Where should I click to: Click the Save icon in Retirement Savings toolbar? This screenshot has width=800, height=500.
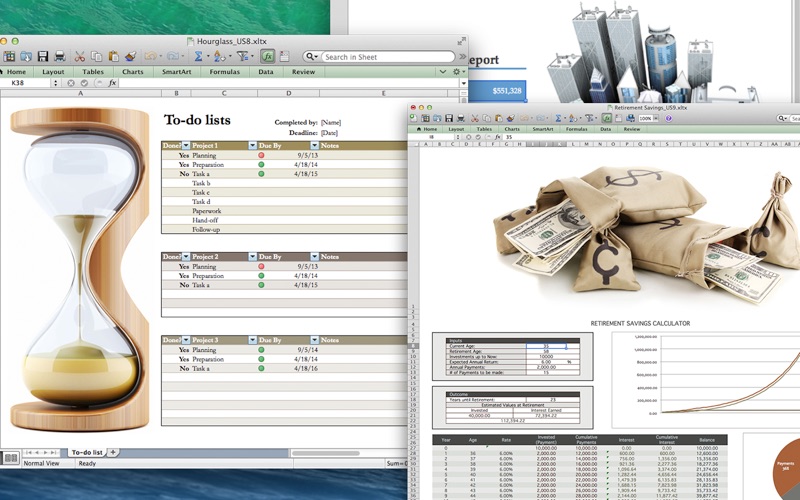[x=451, y=118]
